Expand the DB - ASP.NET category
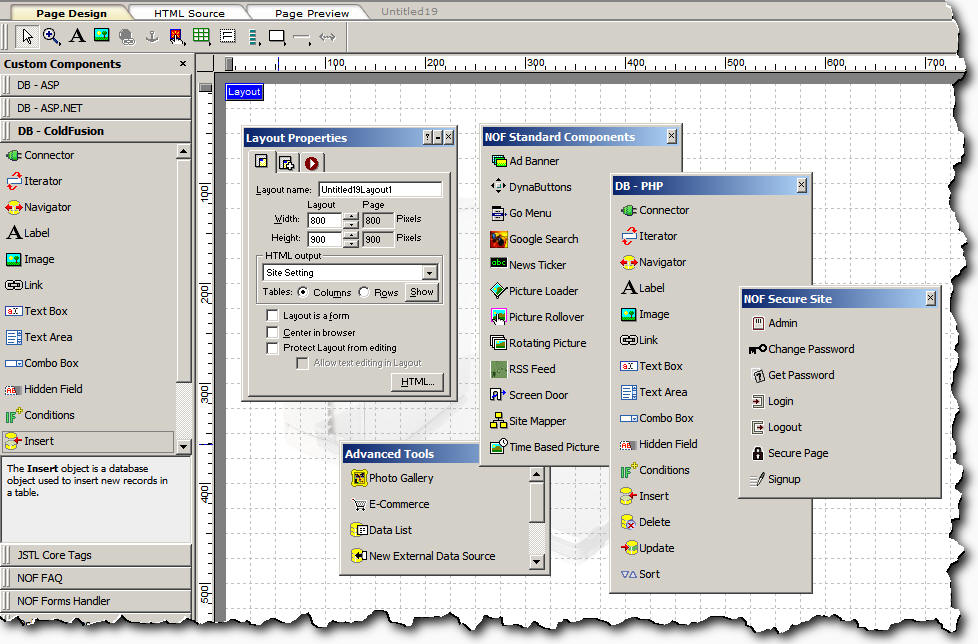Image resolution: width=978 pixels, height=644 pixels. [96, 108]
